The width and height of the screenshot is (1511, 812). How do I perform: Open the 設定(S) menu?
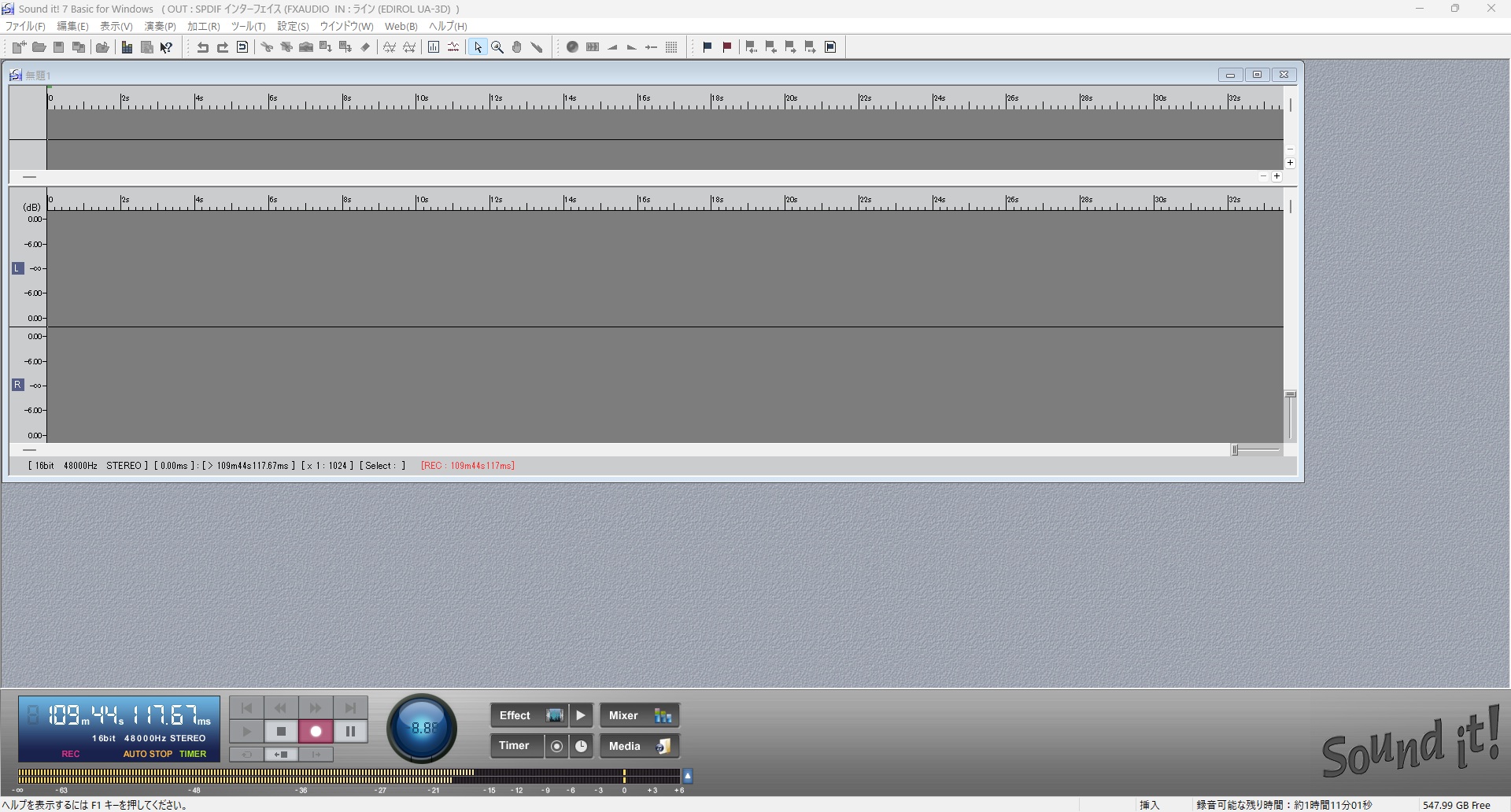click(x=293, y=26)
